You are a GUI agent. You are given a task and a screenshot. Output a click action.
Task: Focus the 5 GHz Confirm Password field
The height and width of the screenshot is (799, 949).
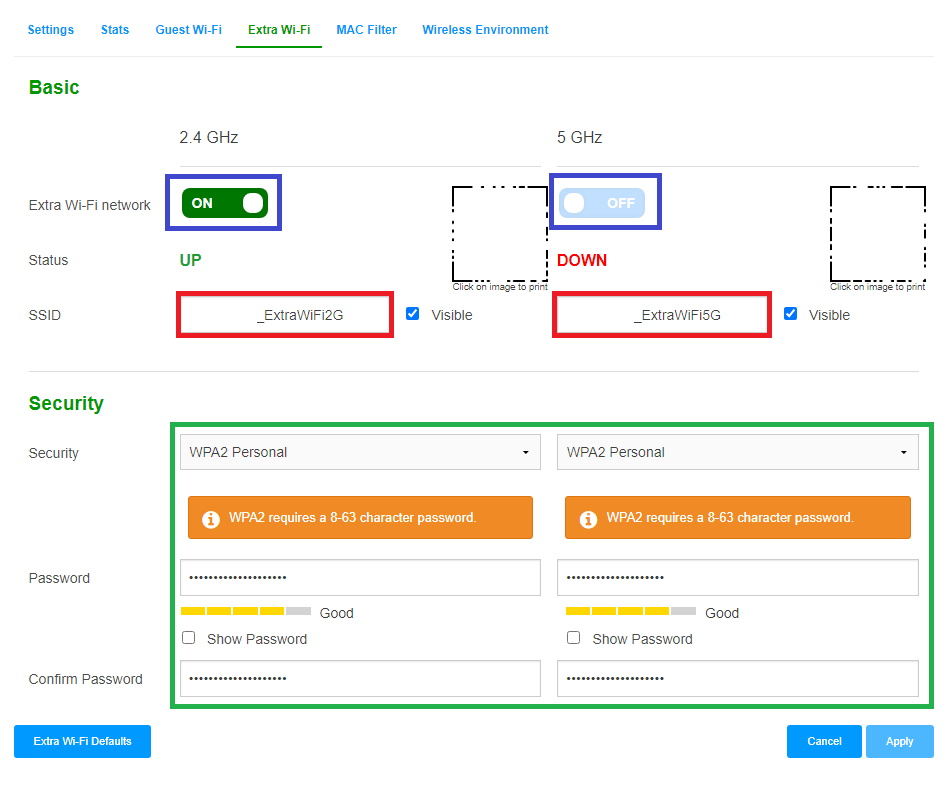pos(738,679)
